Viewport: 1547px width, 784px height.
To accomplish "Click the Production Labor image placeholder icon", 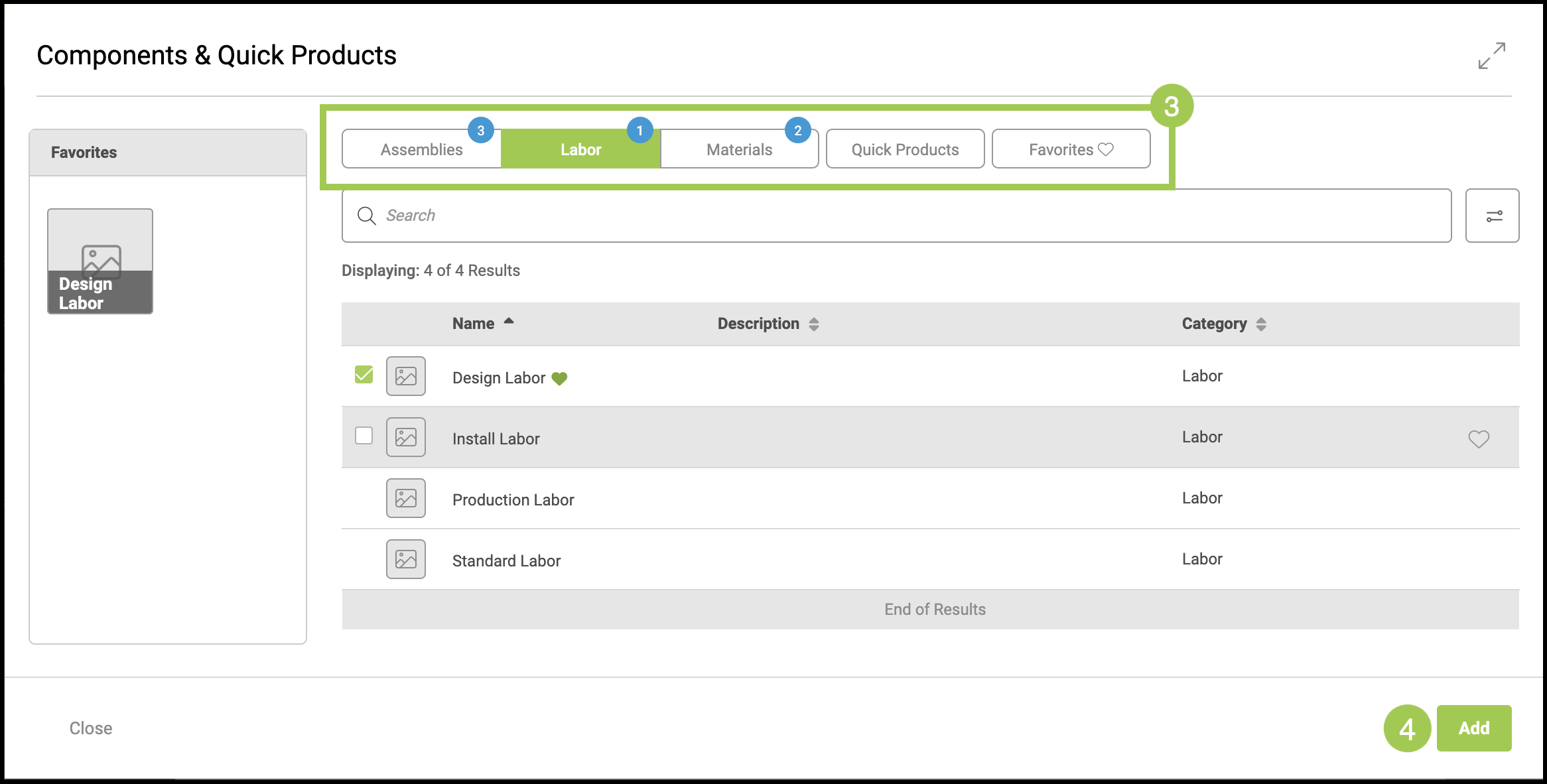I will tap(405, 498).
